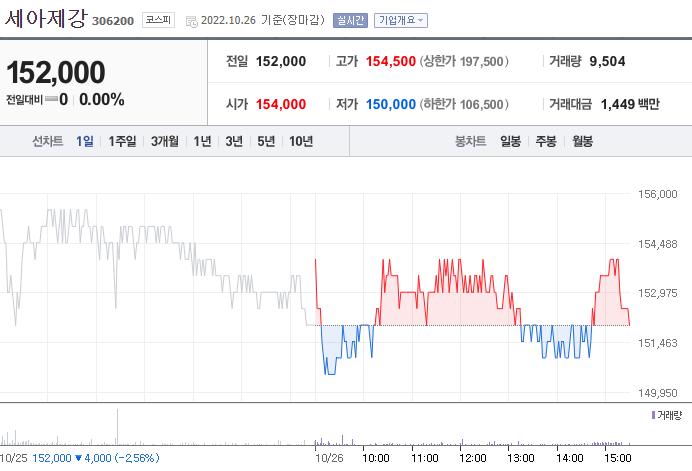The height and width of the screenshot is (471, 692).
Task: Click the 실시간 realtime button
Action: (350, 20)
